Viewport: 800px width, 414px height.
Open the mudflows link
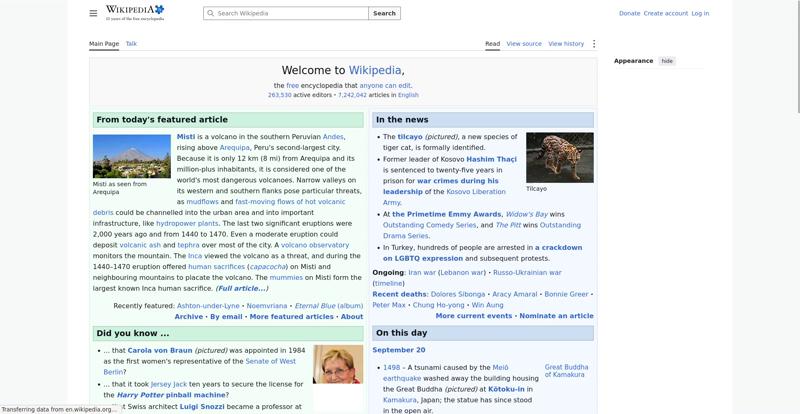click(202, 202)
